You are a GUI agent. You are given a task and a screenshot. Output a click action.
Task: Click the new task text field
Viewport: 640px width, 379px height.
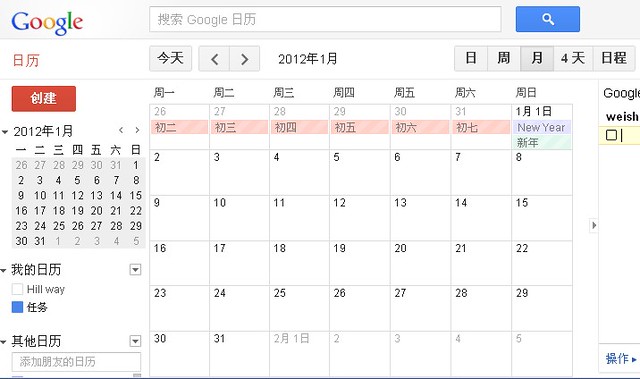pyautogui.click(x=629, y=135)
